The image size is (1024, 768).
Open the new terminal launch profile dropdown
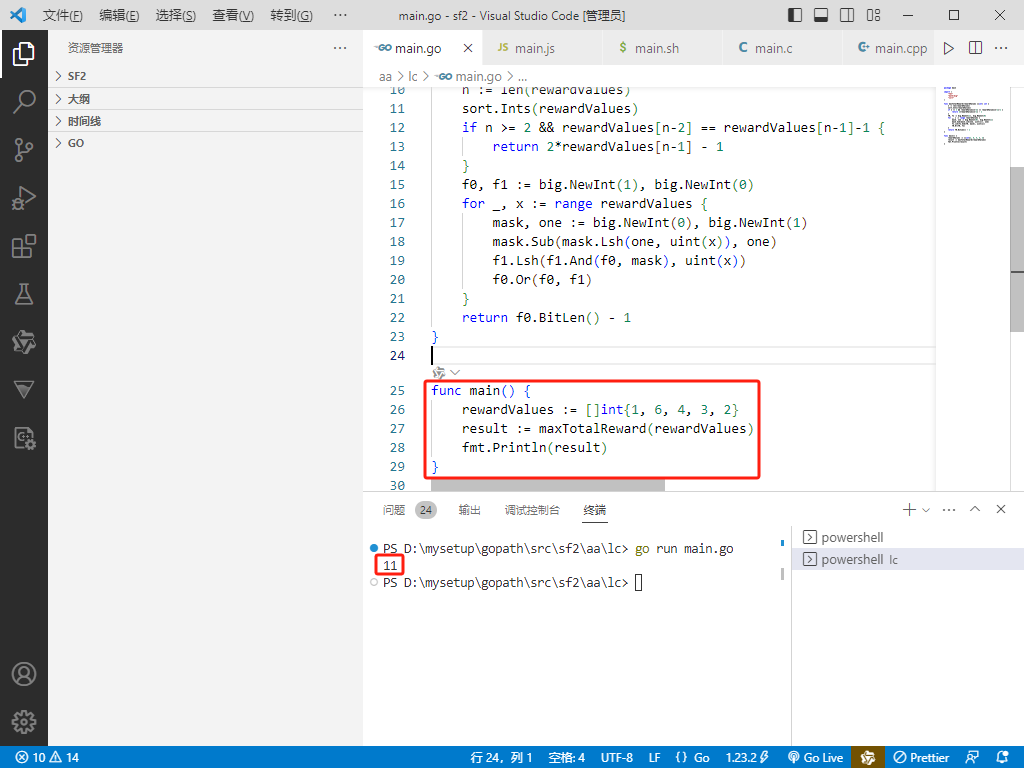click(x=926, y=509)
